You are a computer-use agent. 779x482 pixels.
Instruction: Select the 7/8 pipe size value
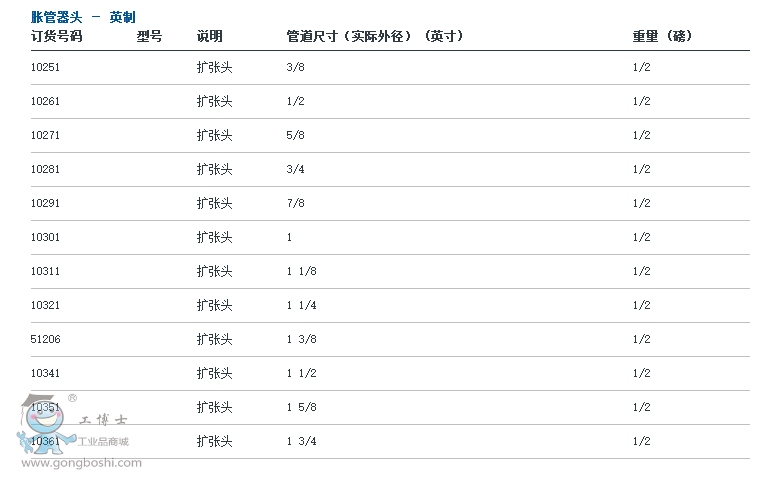coord(295,203)
